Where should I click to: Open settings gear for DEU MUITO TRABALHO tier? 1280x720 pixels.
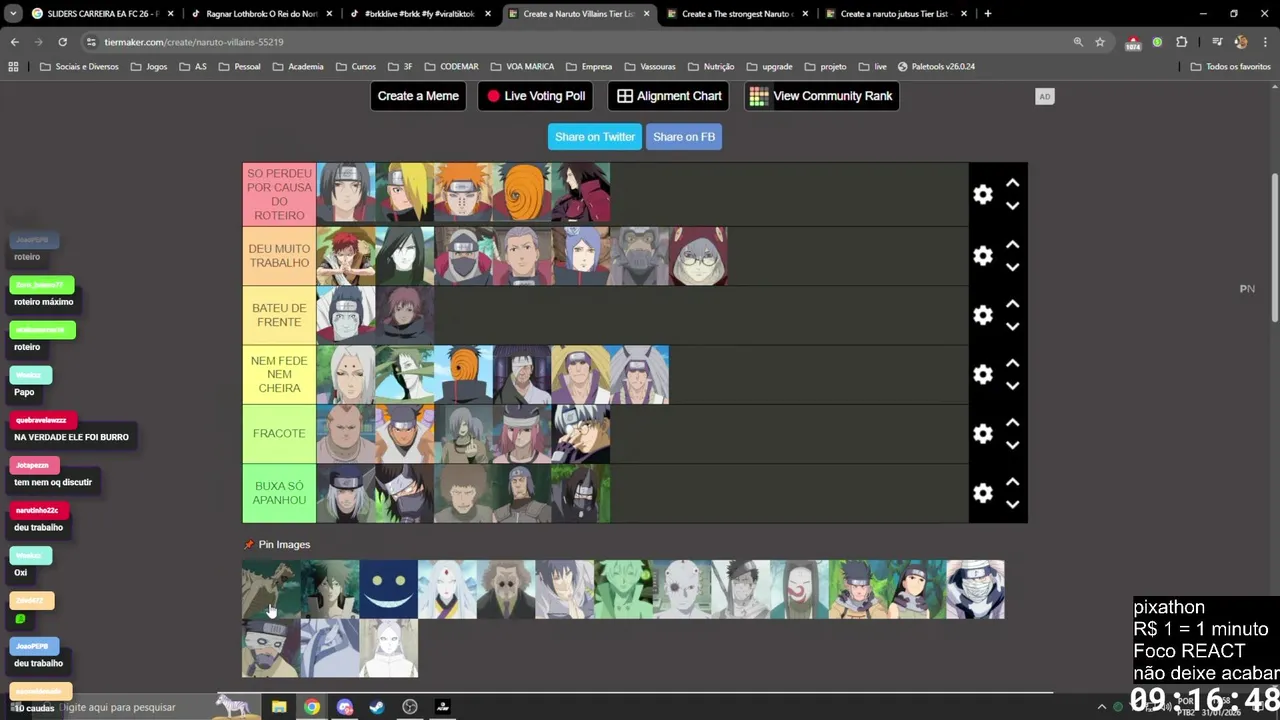click(x=983, y=256)
